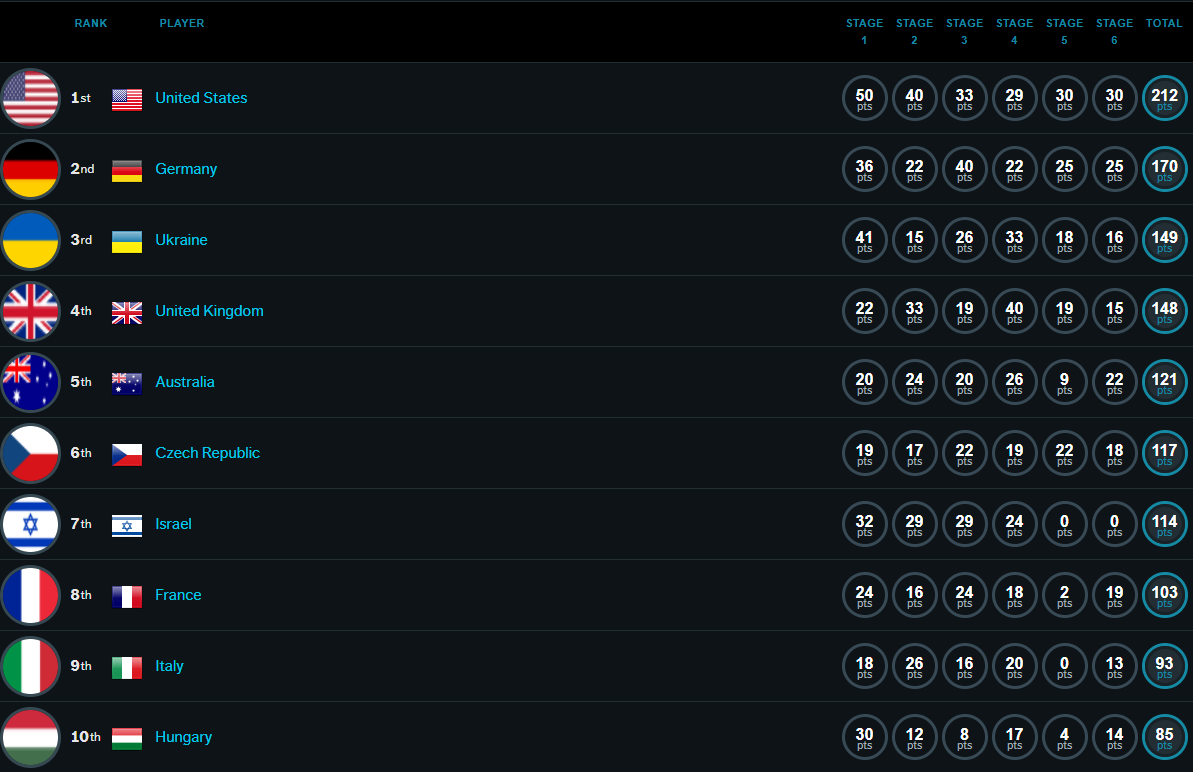This screenshot has width=1193, height=772.
Task: Click Ukraine Stage 1 score 41 pts
Action: 864,240
